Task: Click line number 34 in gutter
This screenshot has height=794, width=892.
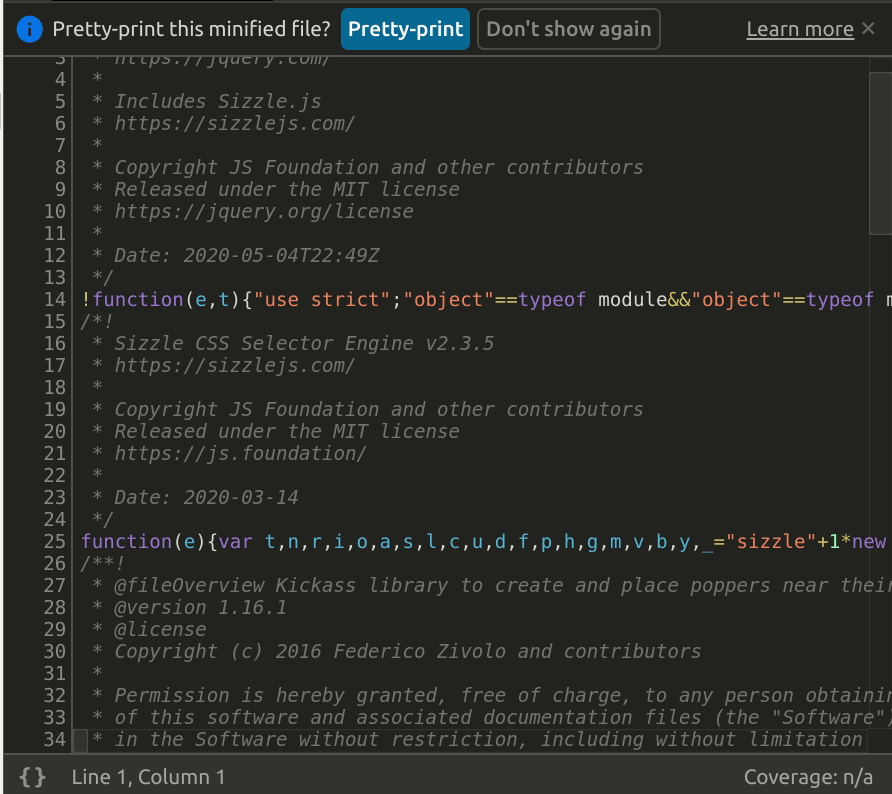Action: (x=55, y=739)
